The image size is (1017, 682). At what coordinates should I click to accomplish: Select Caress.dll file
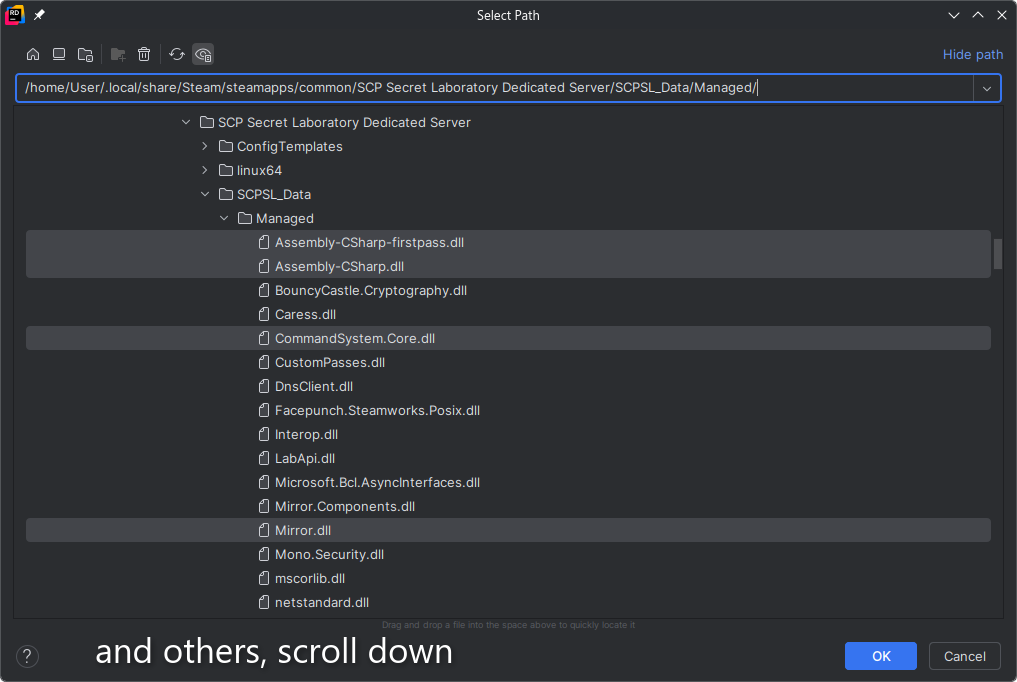(x=508, y=314)
